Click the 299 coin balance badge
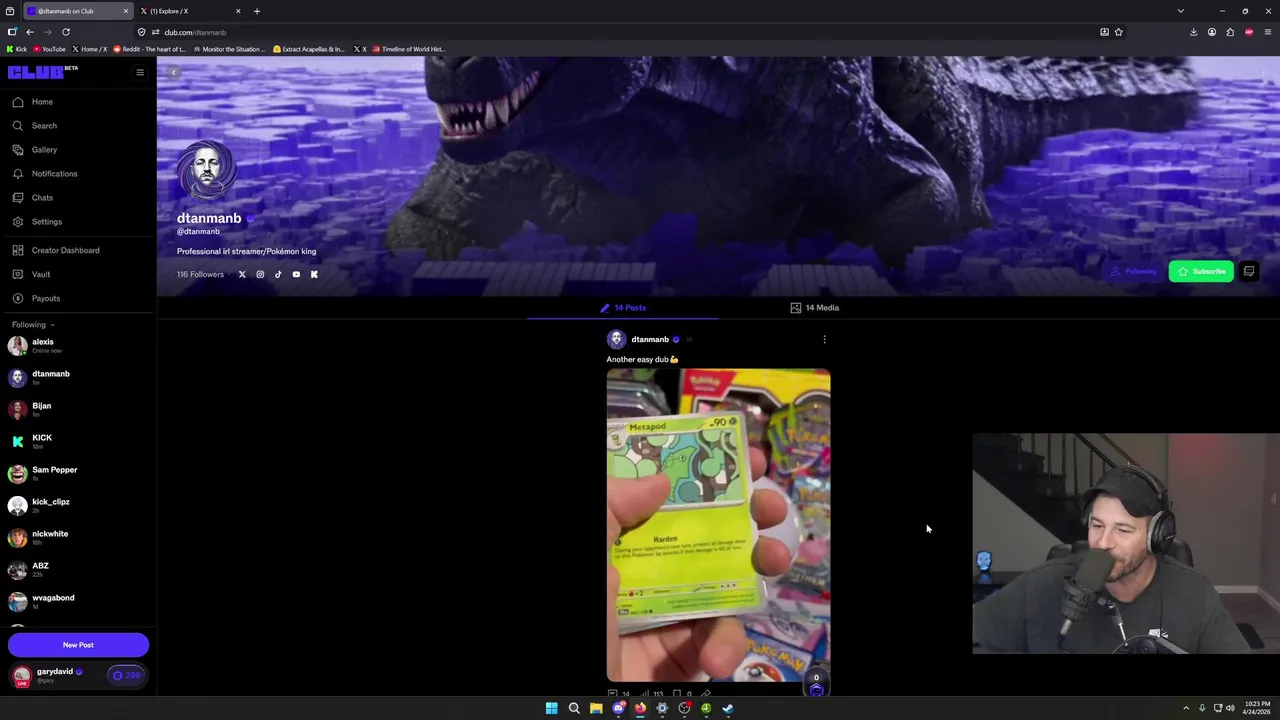 [x=127, y=675]
